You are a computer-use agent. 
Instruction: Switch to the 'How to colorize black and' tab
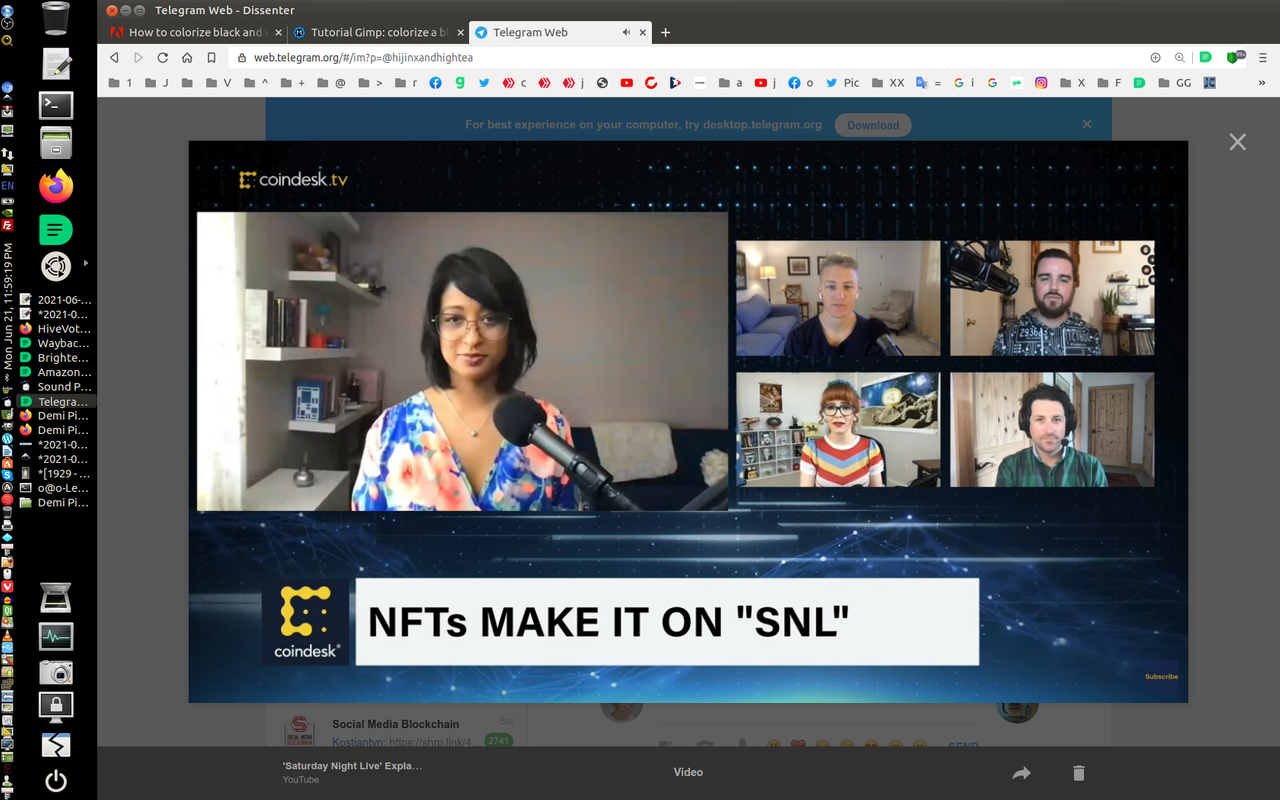click(196, 32)
